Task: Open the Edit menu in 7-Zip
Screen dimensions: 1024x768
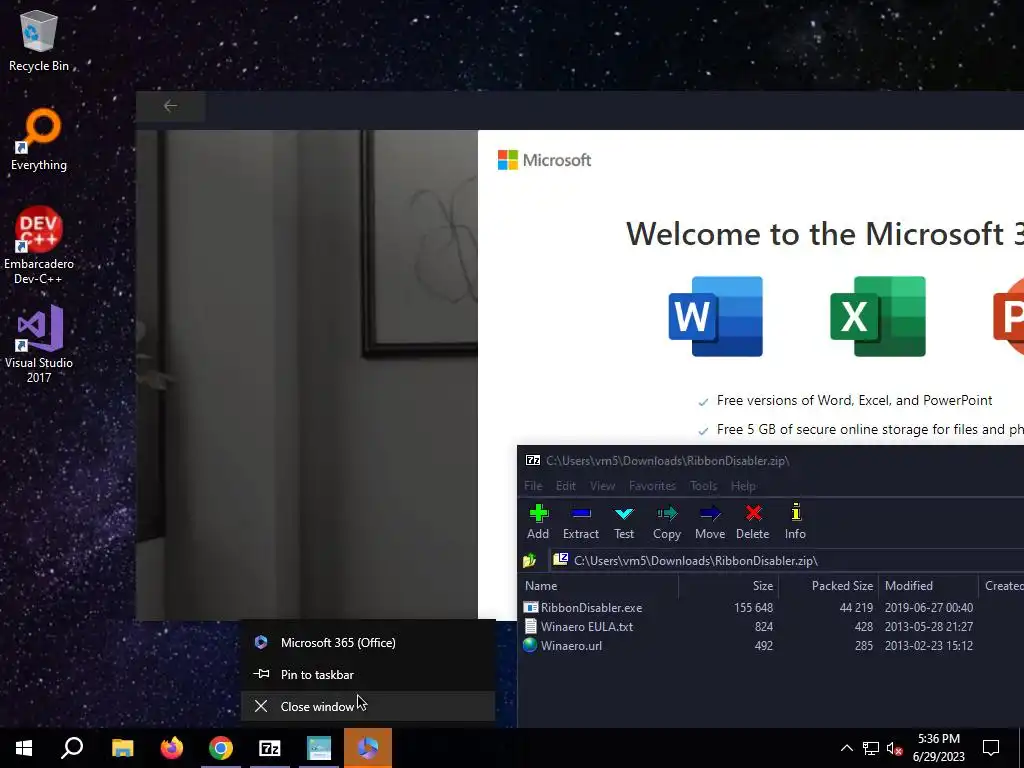Action: click(566, 486)
